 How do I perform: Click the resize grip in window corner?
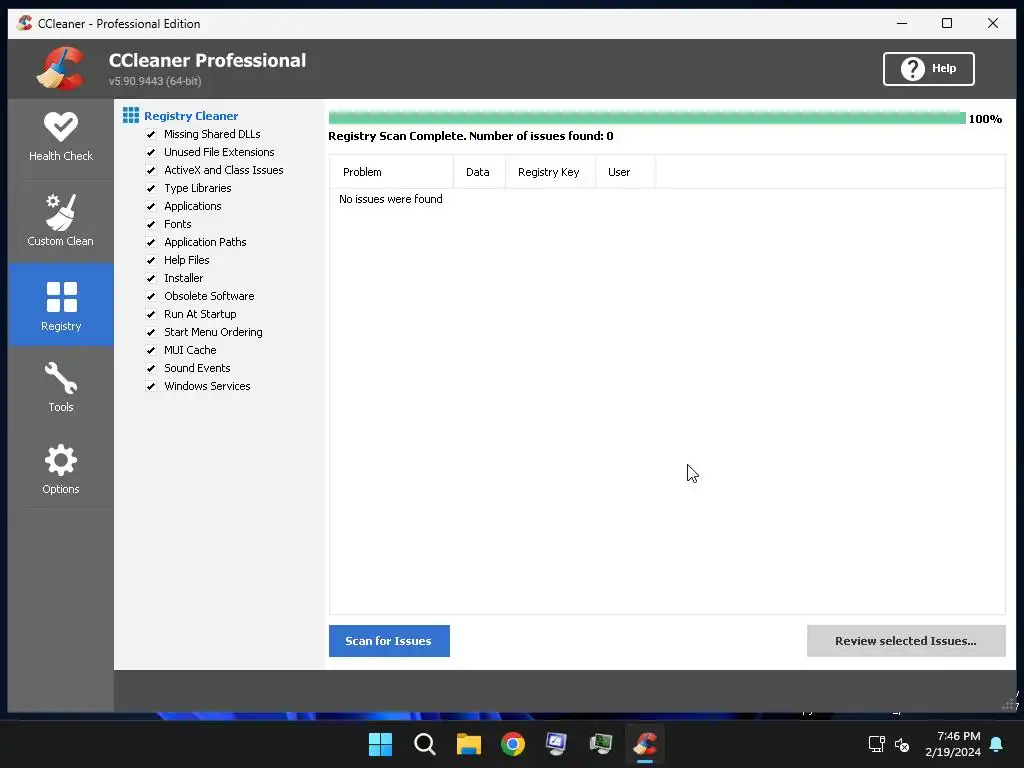(1010, 704)
